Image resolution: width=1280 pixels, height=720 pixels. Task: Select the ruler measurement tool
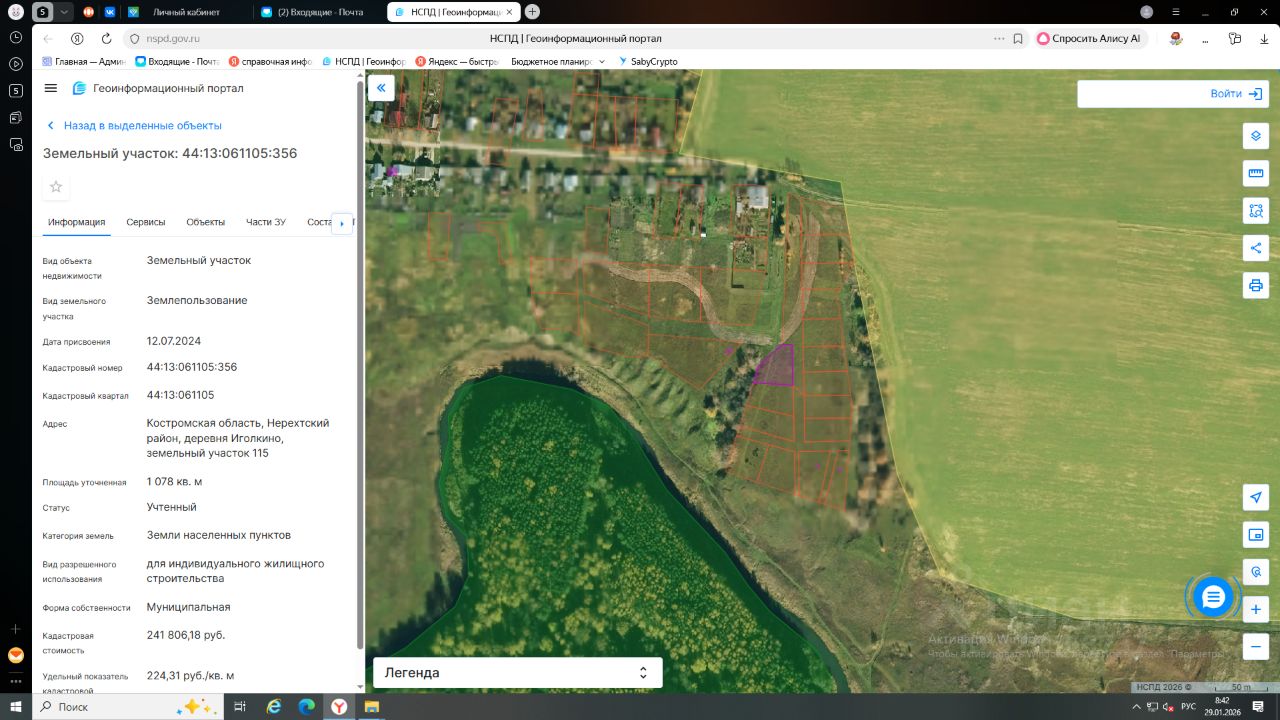(x=1256, y=174)
